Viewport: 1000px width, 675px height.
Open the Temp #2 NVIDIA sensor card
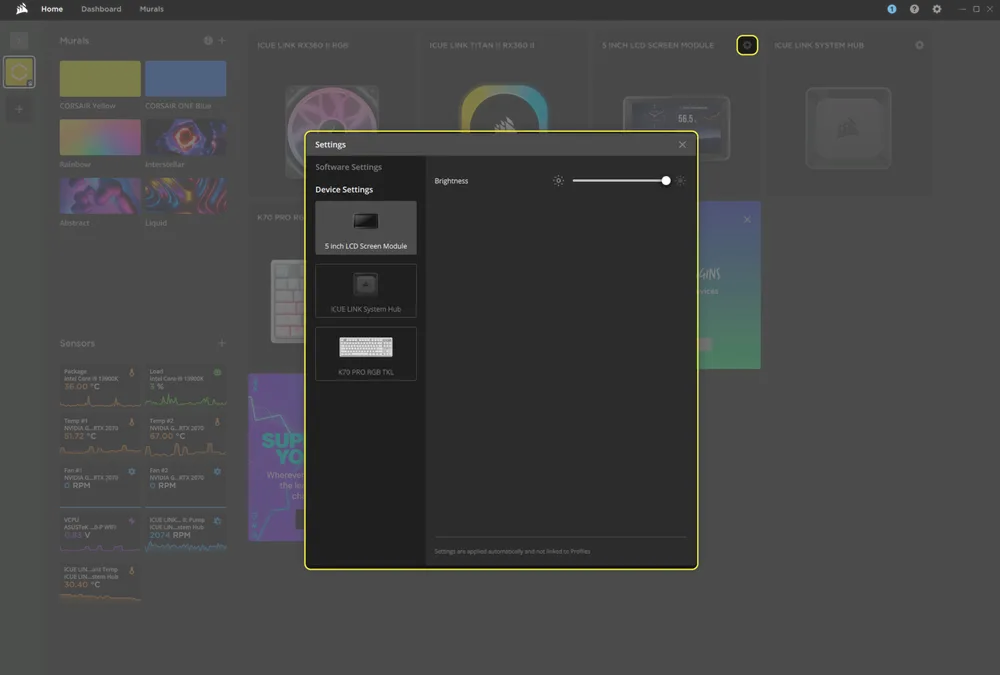click(186, 436)
